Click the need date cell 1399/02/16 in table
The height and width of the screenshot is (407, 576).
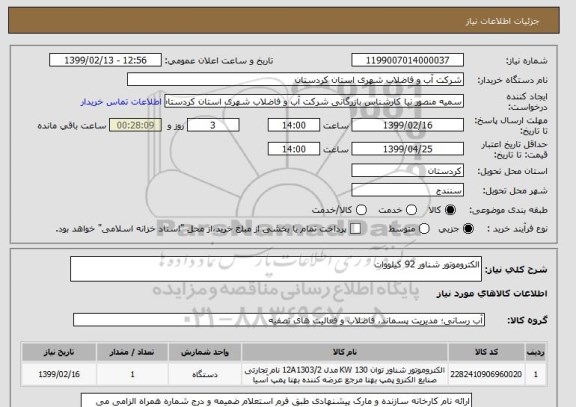(x=59, y=374)
